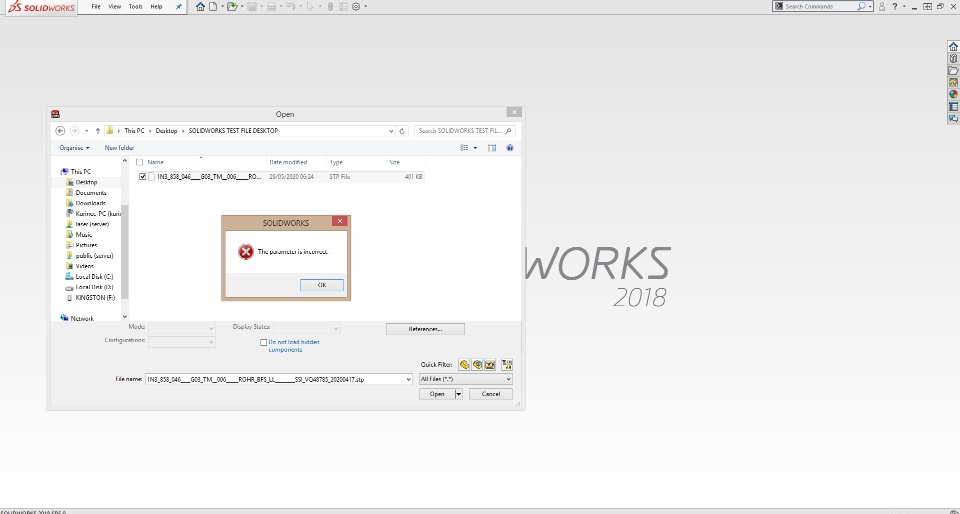Close the SOLIDWORKS error dialog with X

tap(340, 221)
